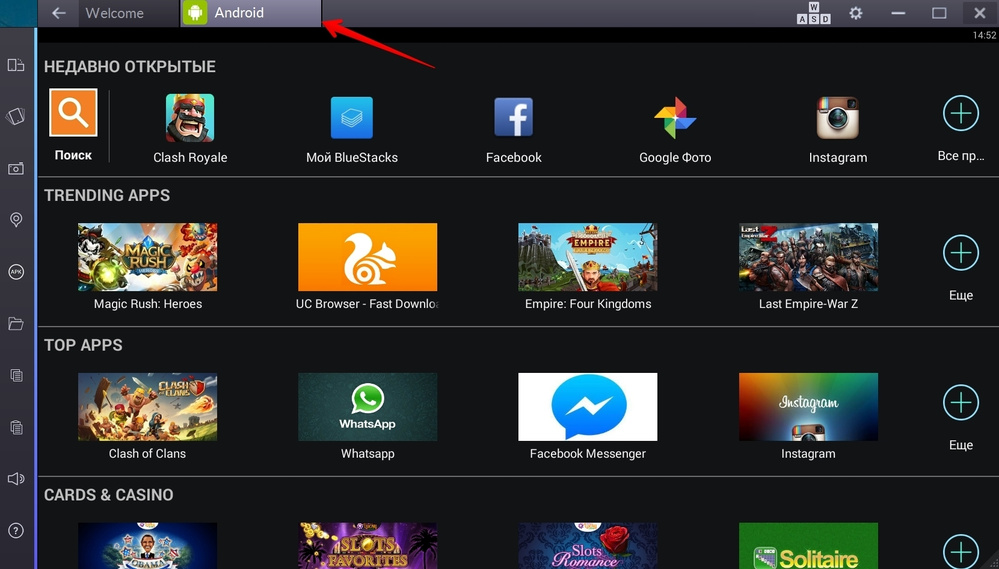The image size is (999, 569).
Task: Click the Magic Rush: Heroes label
Action: pyautogui.click(x=148, y=304)
